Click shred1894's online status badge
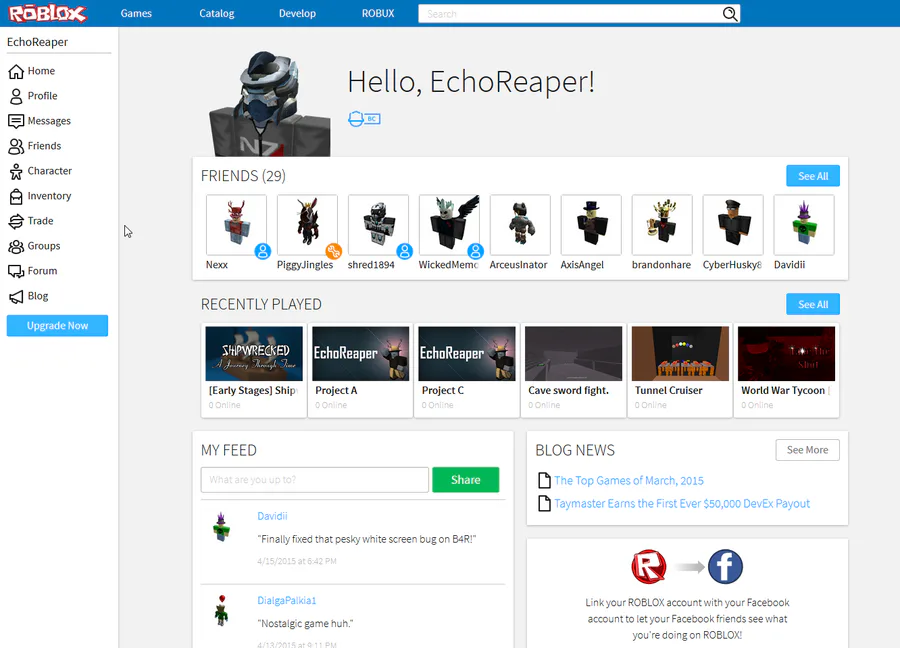The height and width of the screenshot is (648, 900). coord(405,251)
